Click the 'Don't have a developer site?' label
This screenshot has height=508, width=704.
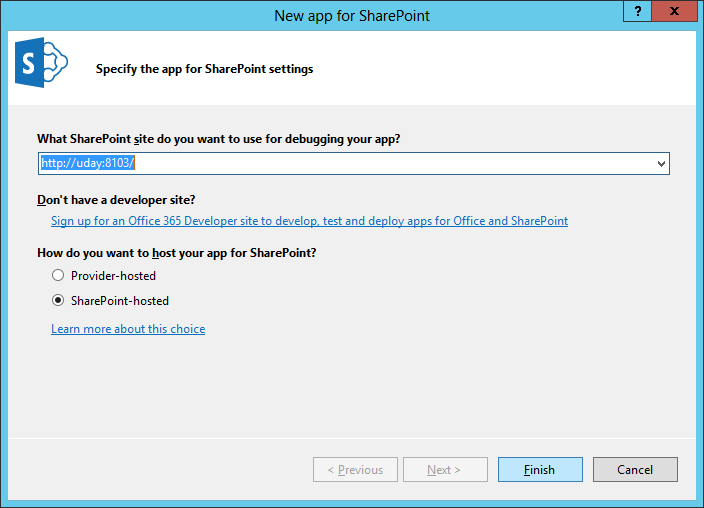116,199
